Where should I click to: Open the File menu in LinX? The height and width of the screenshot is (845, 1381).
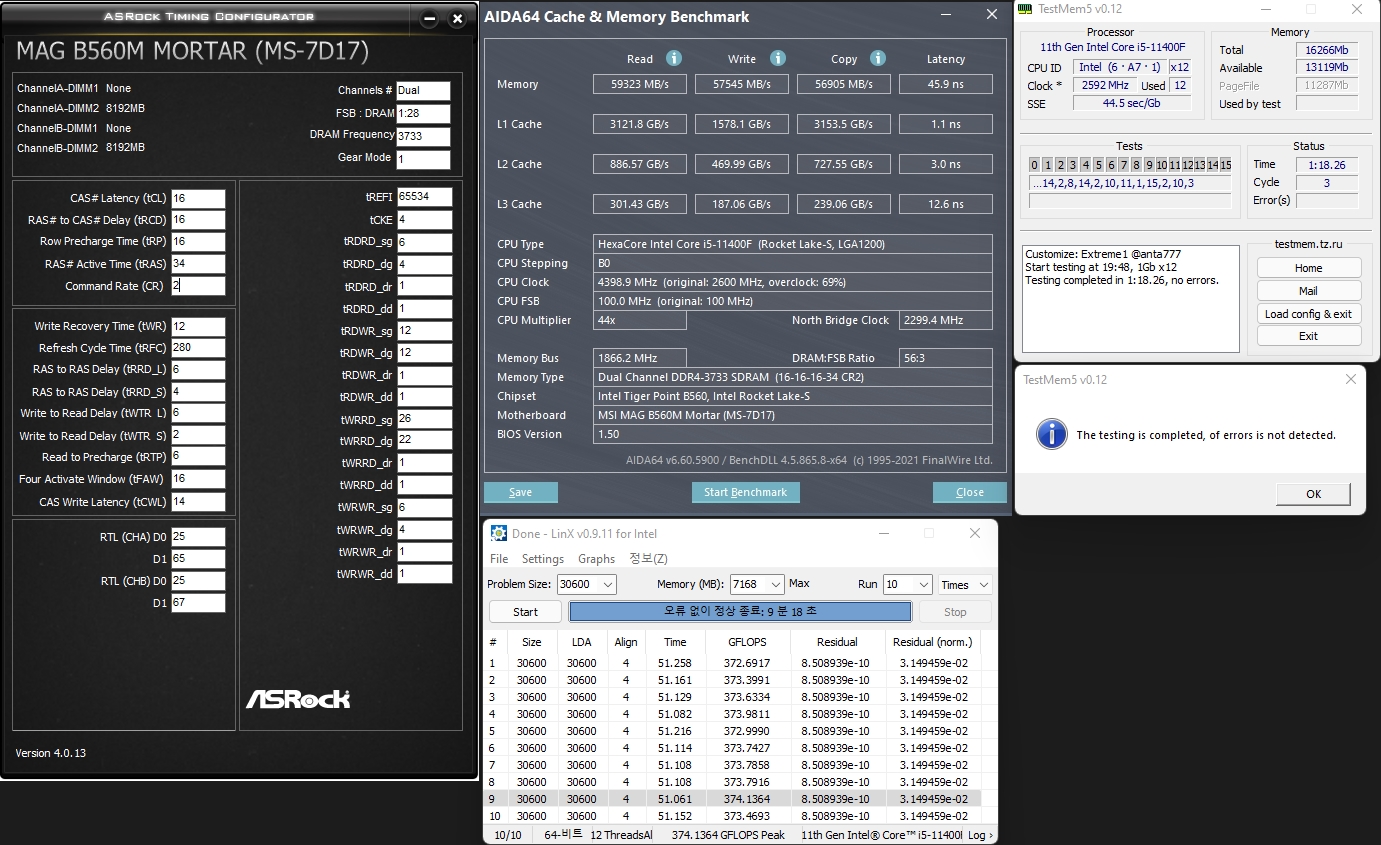click(499, 559)
